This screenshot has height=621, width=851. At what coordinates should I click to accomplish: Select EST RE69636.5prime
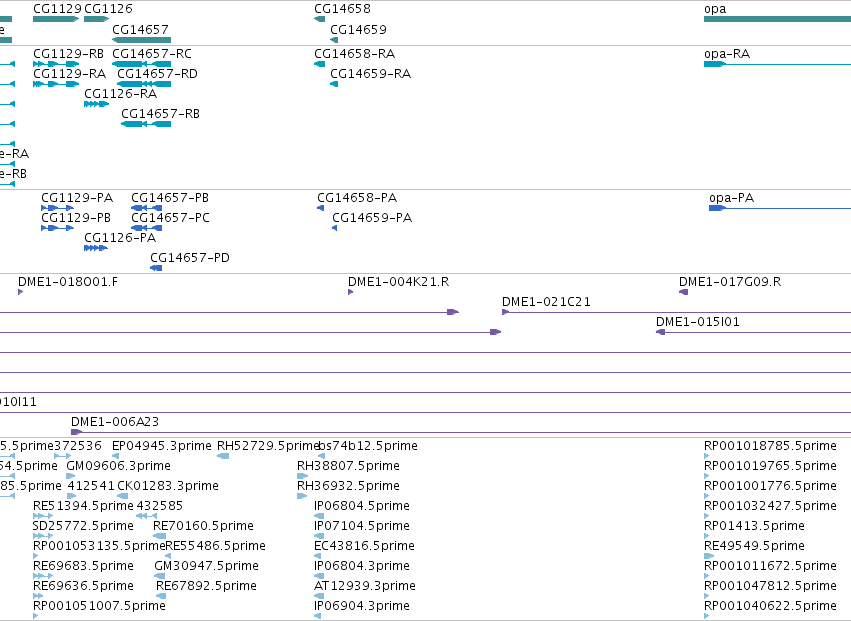click(83, 586)
